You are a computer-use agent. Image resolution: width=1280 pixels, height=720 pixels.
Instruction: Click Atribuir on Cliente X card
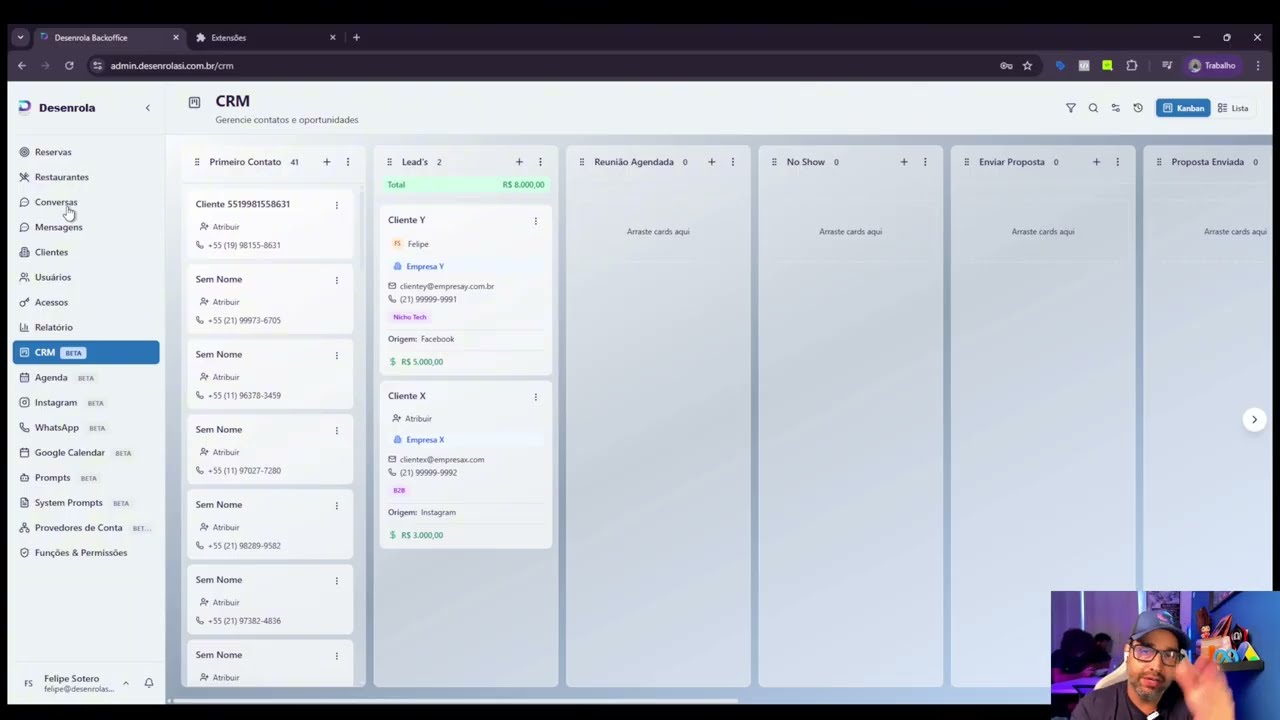(411, 419)
